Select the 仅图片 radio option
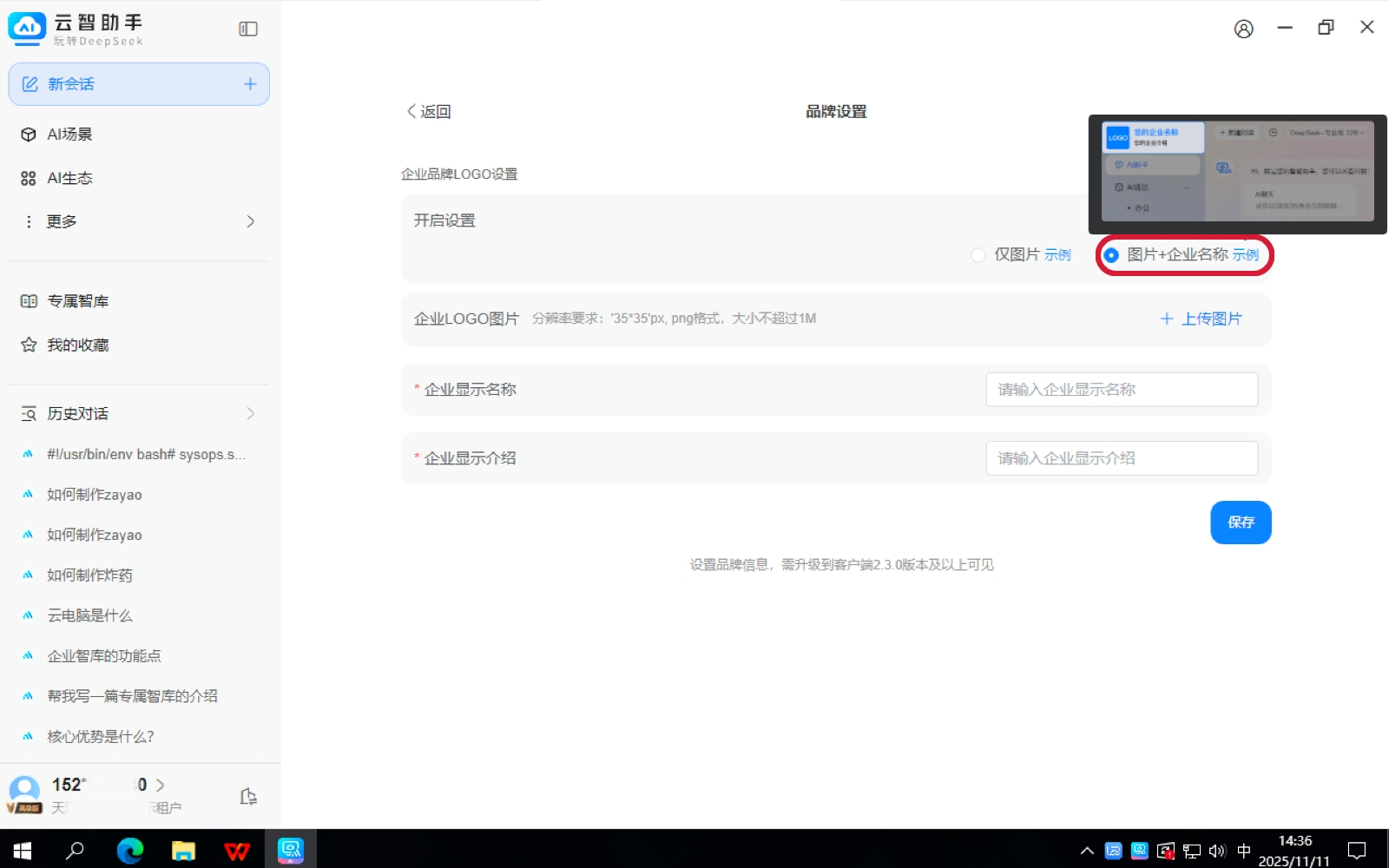 [x=978, y=255]
